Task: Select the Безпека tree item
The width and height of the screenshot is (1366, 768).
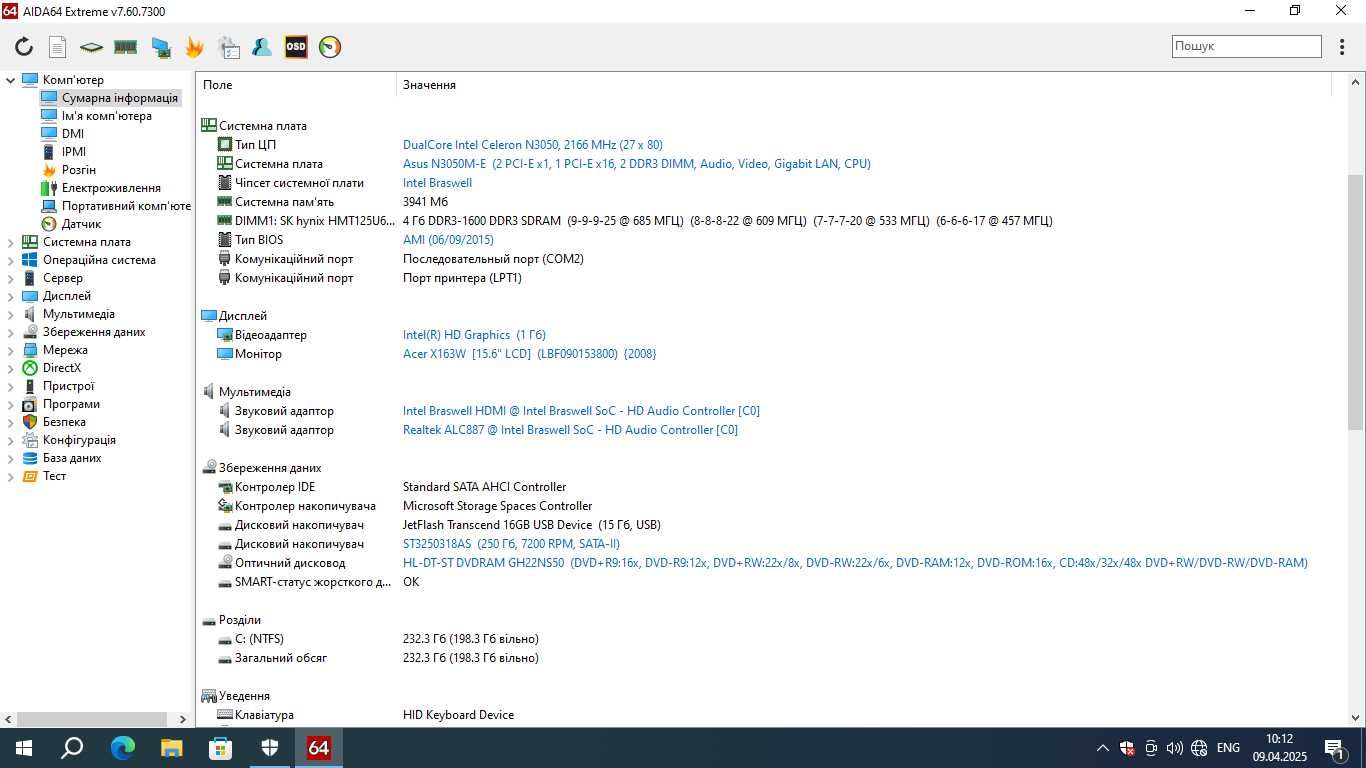Action: pos(64,422)
